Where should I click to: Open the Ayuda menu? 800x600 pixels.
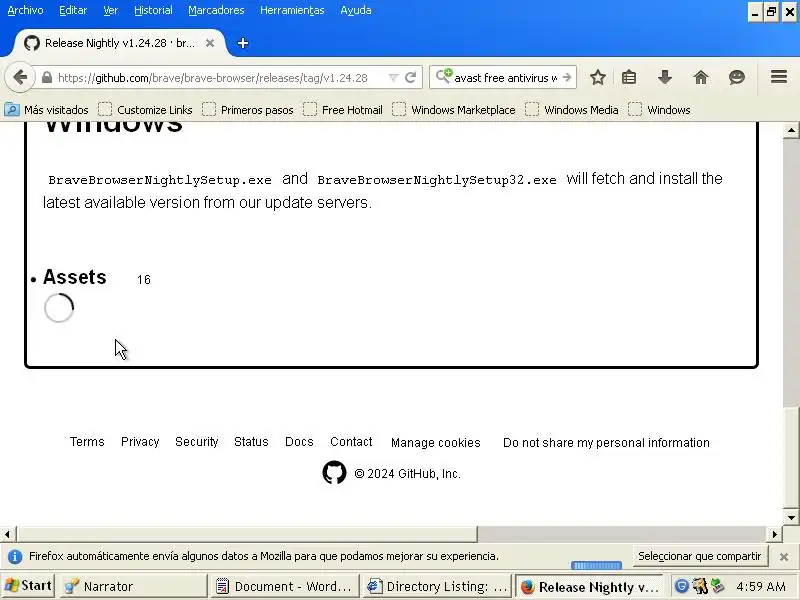(356, 10)
